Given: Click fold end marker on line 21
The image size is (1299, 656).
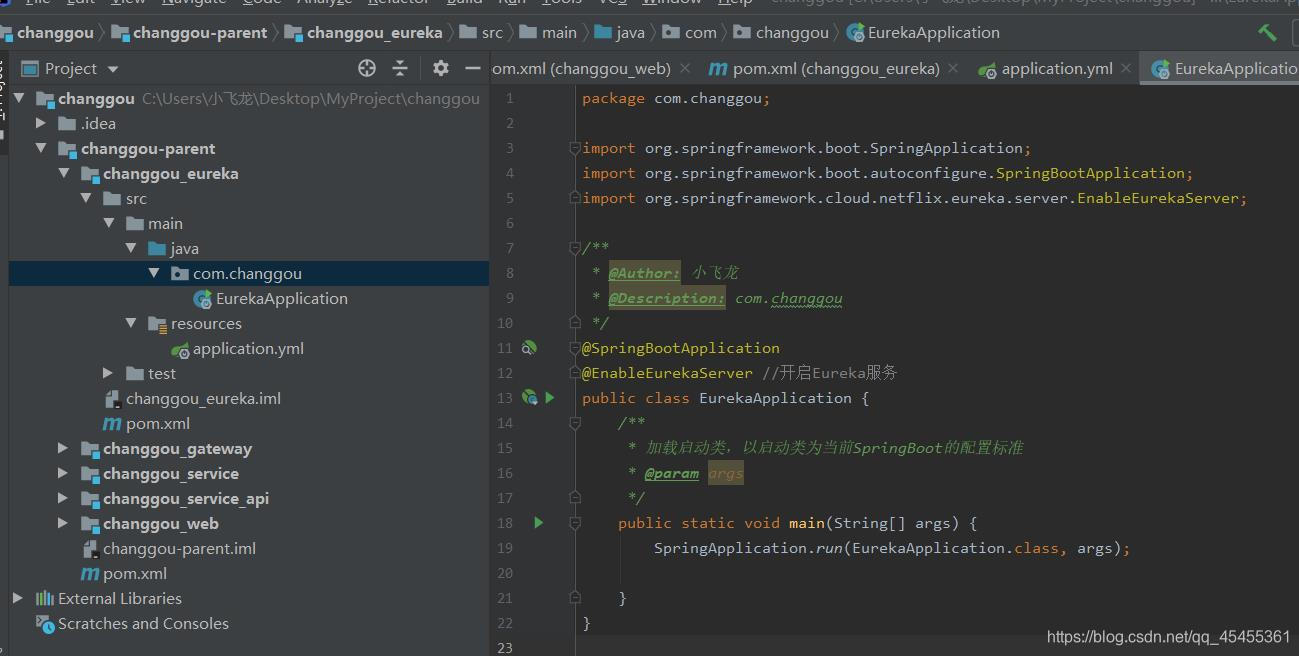Looking at the screenshot, I should [x=575, y=598].
